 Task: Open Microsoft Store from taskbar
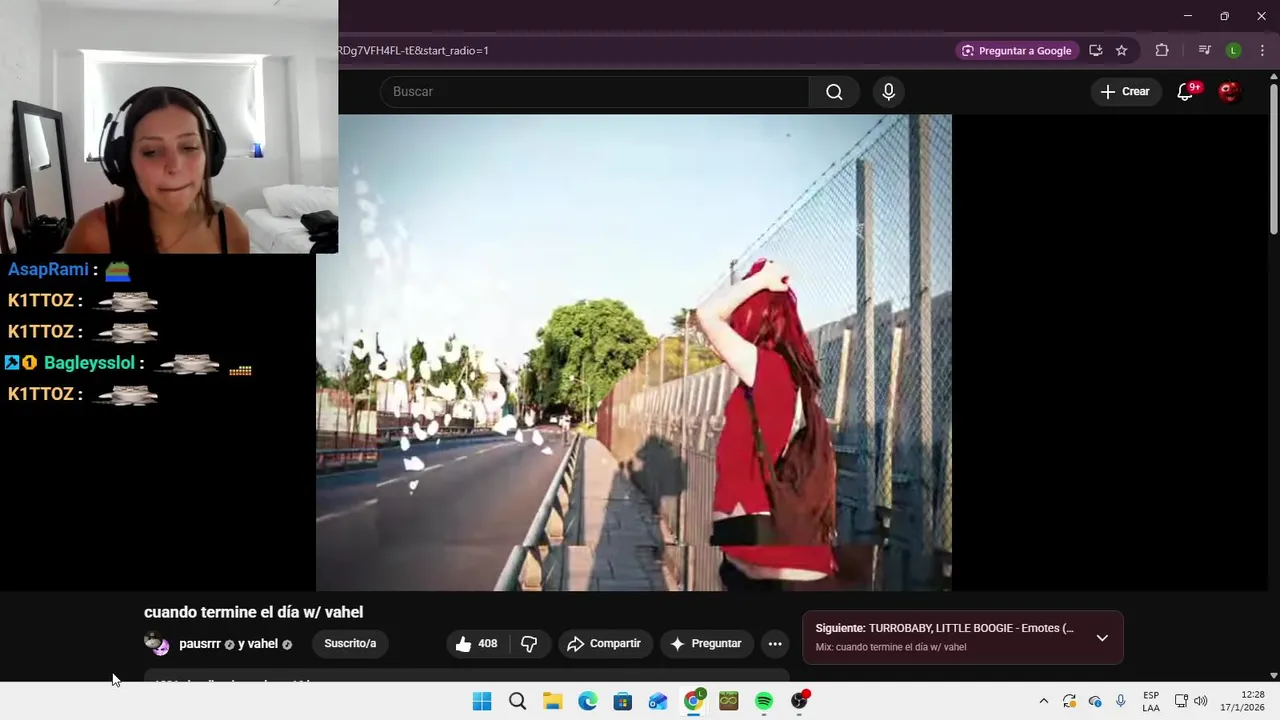tap(623, 701)
